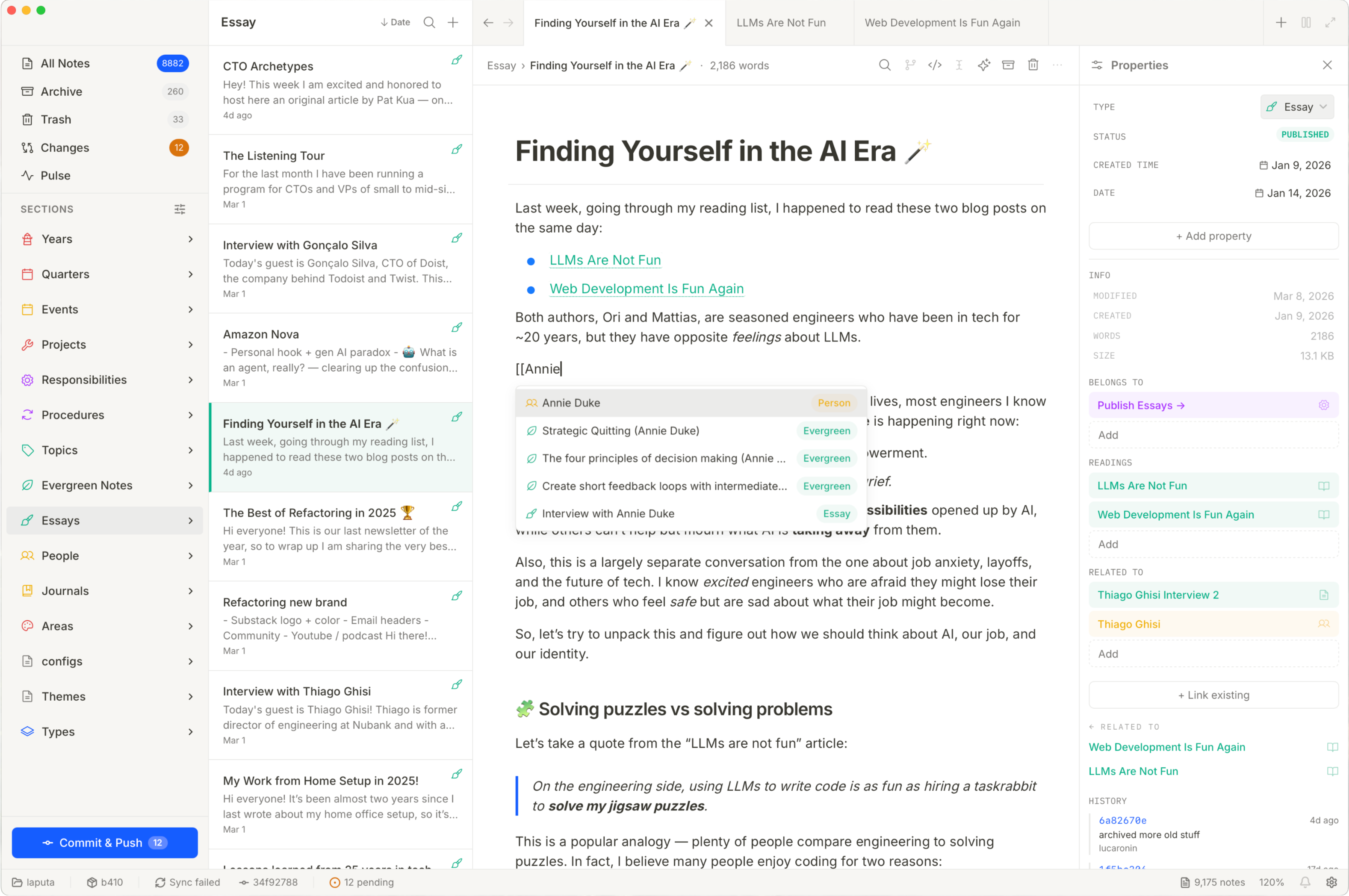Open settings gear in status bar

(x=1331, y=882)
